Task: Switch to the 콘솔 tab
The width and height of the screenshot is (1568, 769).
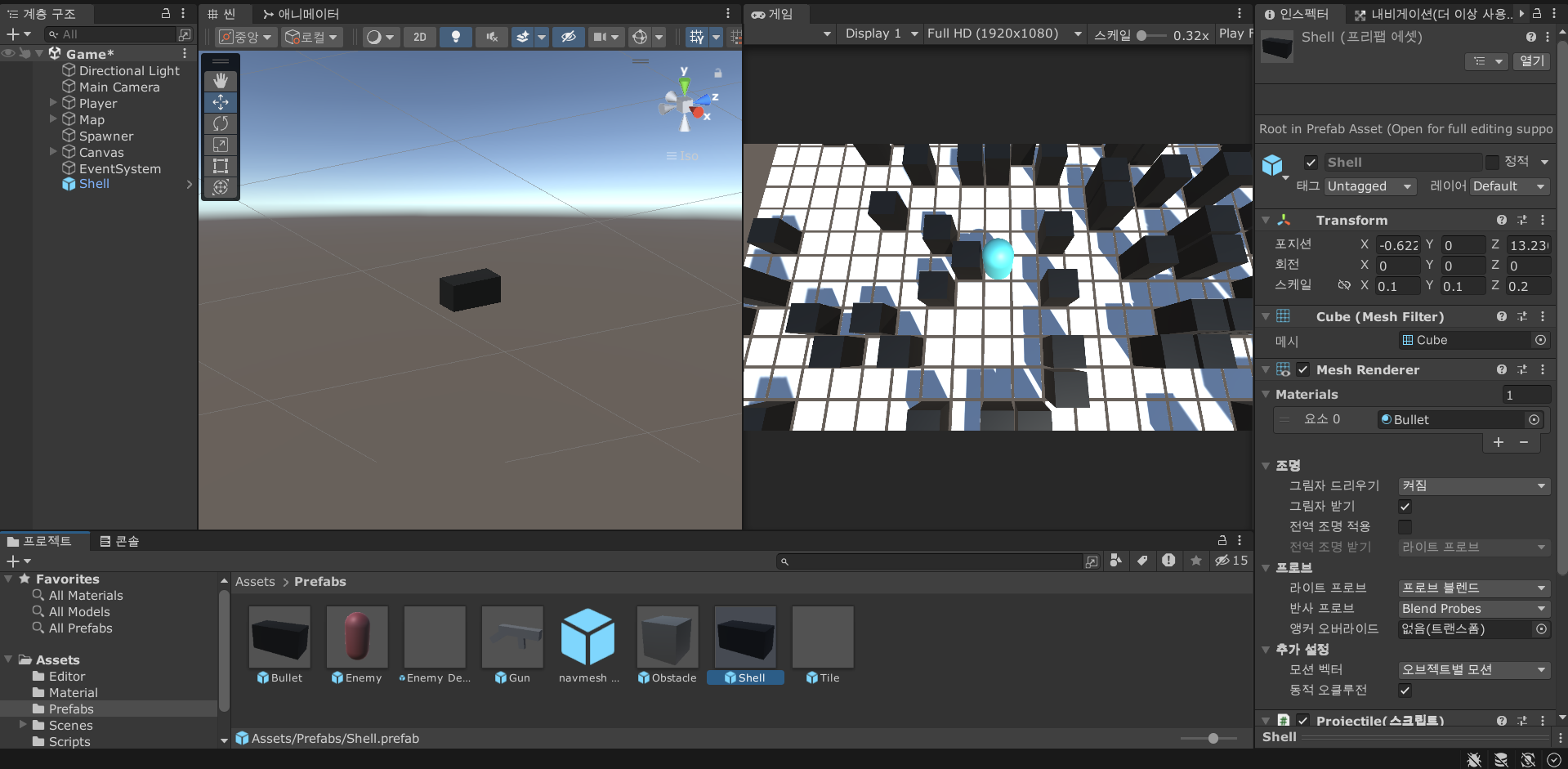Action: pos(119,541)
